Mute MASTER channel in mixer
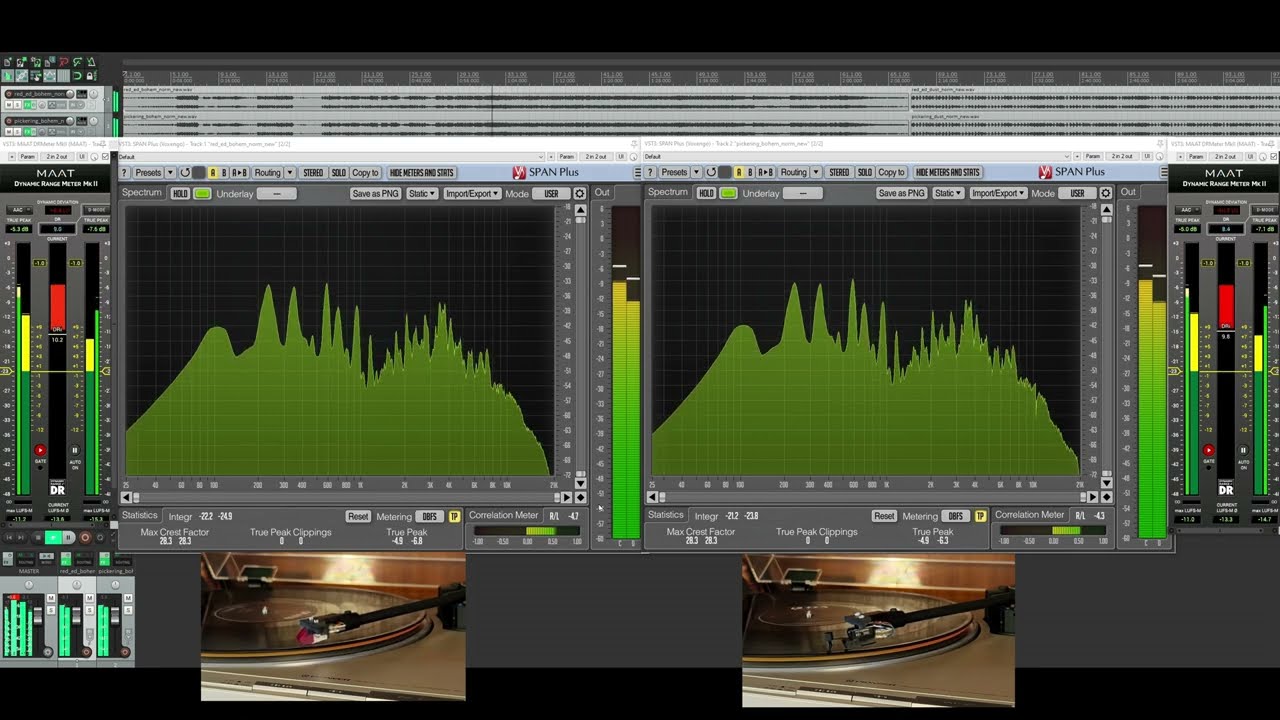 pos(51,598)
